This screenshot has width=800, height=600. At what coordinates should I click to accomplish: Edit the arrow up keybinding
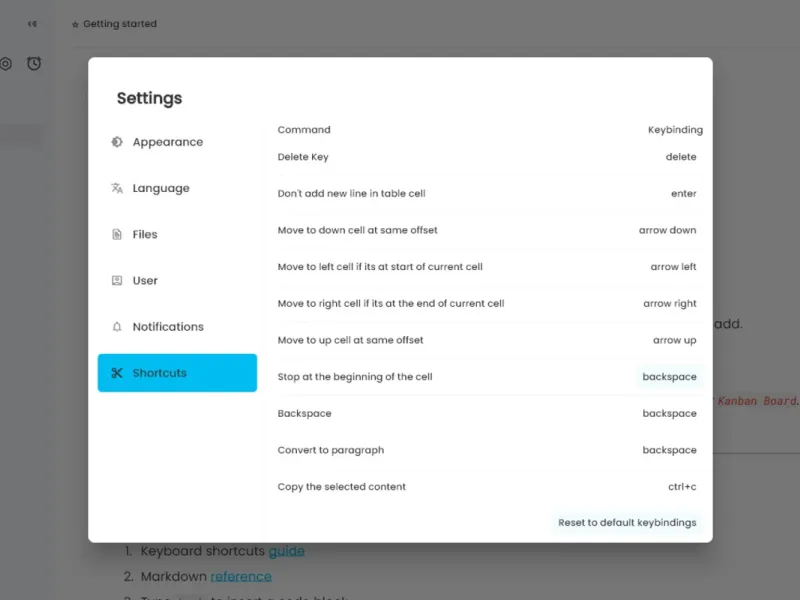coord(674,340)
